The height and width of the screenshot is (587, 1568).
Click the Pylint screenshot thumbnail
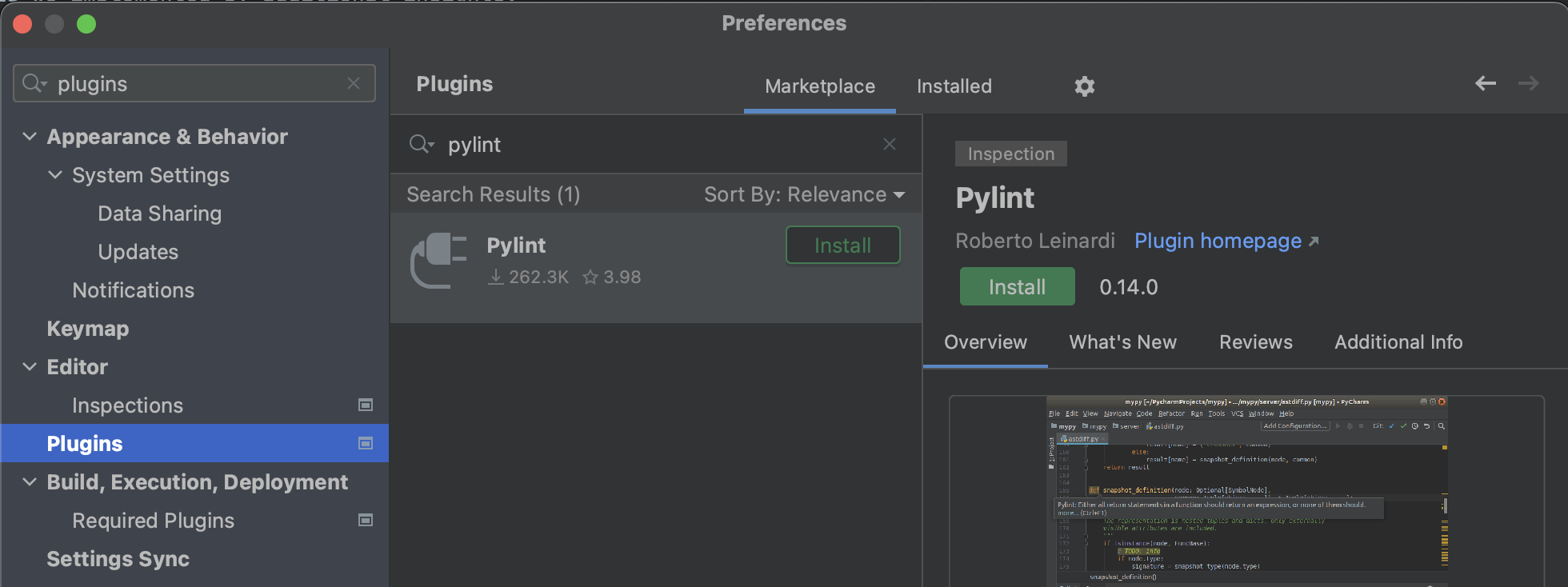coord(1247,491)
